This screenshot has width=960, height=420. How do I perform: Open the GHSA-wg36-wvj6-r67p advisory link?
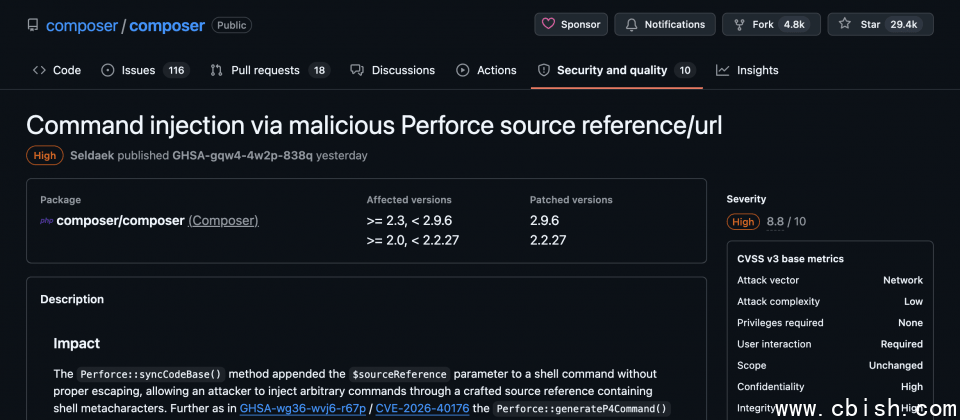coord(304,408)
